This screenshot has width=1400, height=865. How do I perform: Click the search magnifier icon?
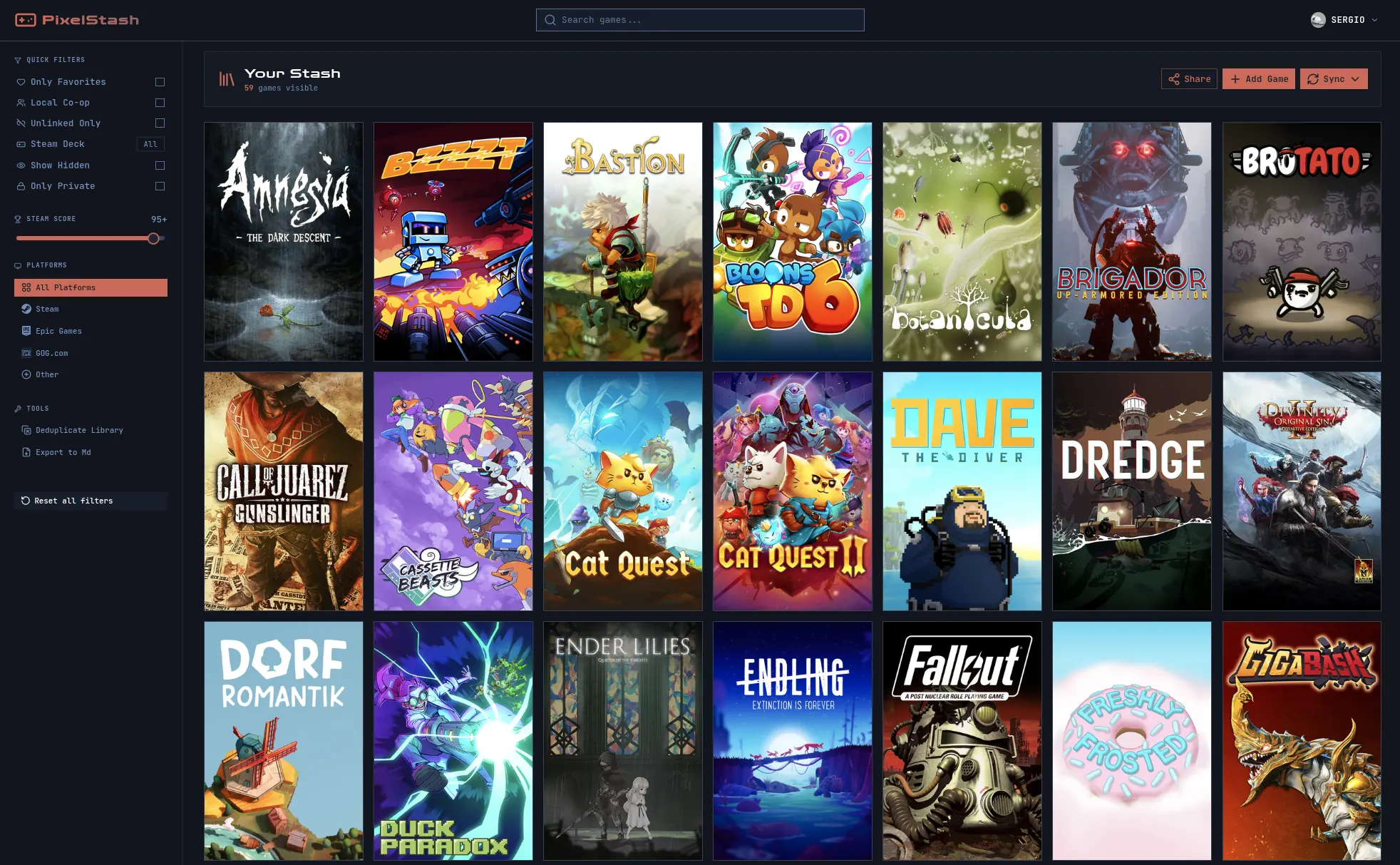(x=550, y=20)
